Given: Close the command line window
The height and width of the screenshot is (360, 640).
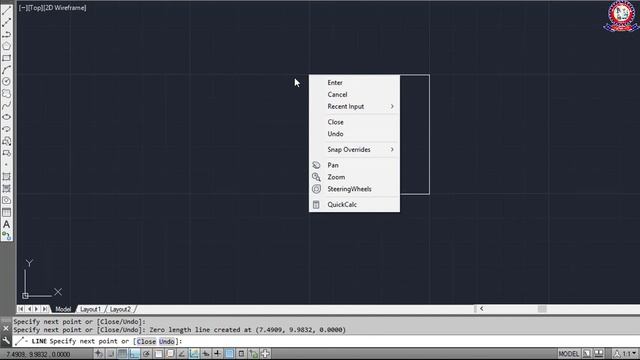Looking at the screenshot, I should pyautogui.click(x=6, y=328).
